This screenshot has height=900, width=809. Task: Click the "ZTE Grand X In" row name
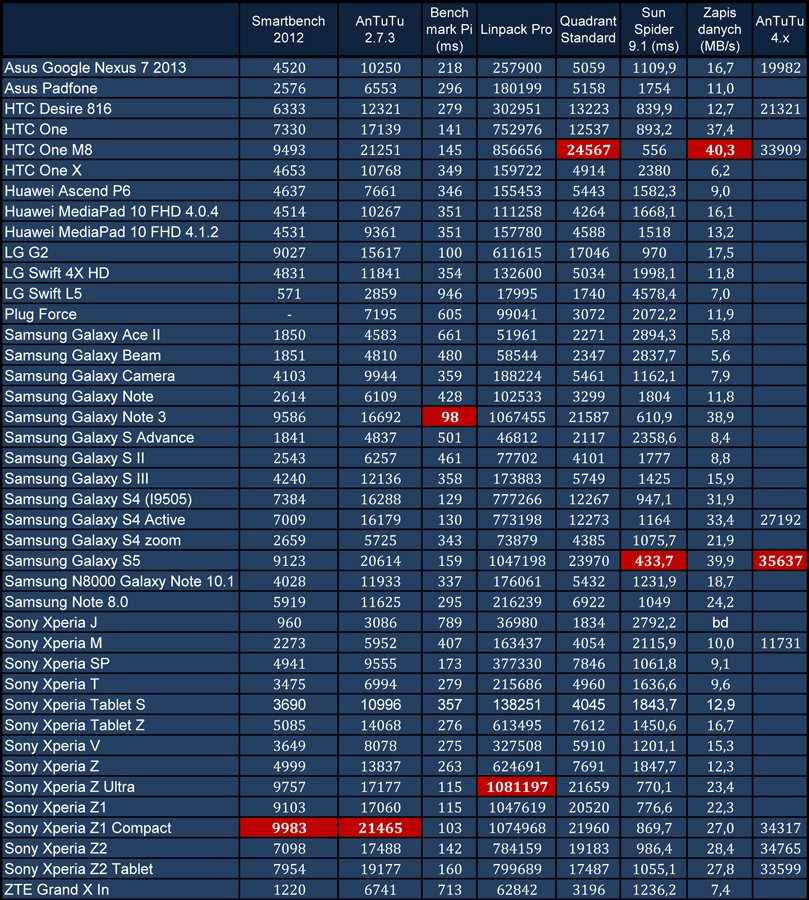pos(57,890)
